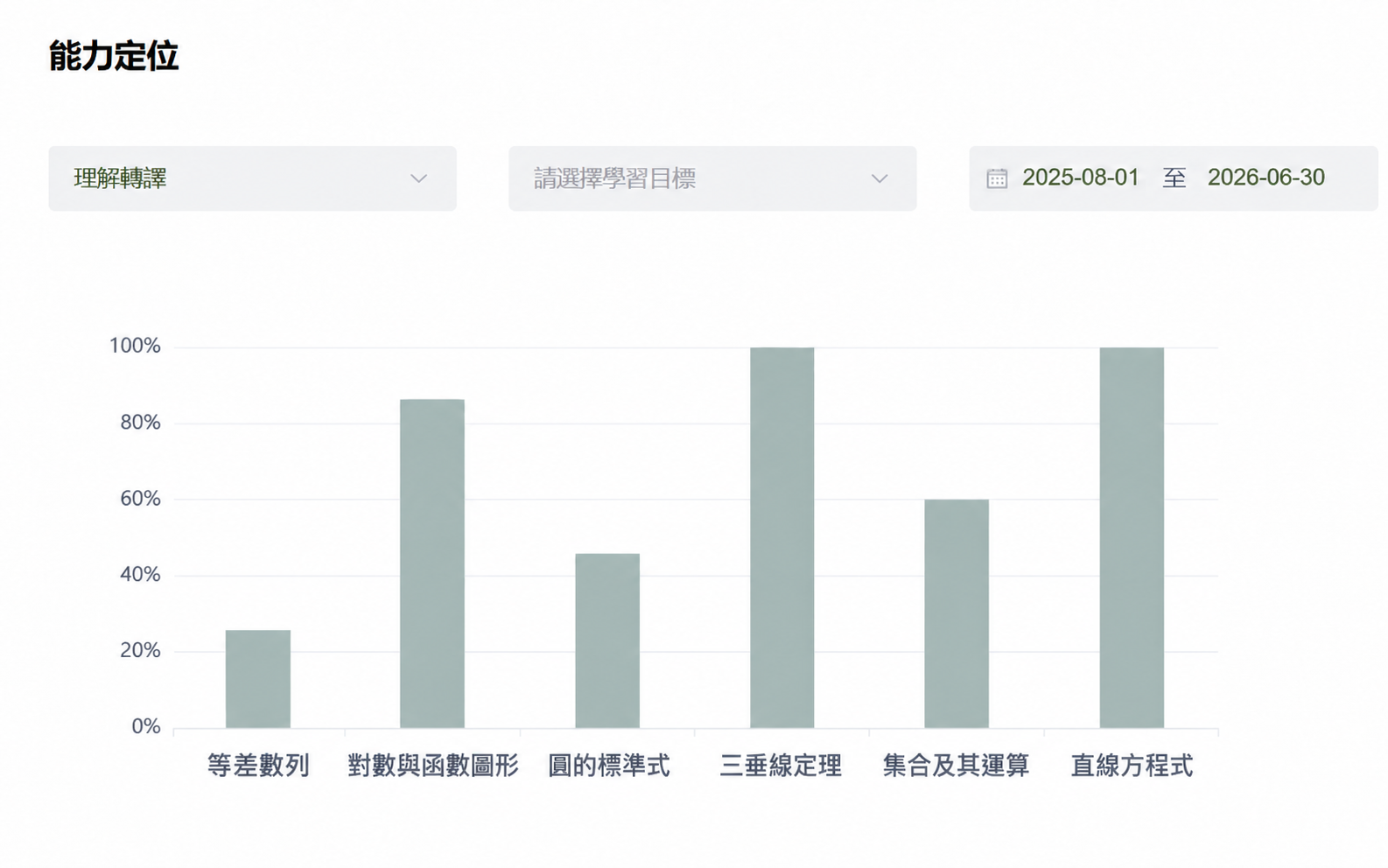Image resolution: width=1388 pixels, height=868 pixels.
Task: Click the 20% y-axis label
Action: [x=140, y=650]
